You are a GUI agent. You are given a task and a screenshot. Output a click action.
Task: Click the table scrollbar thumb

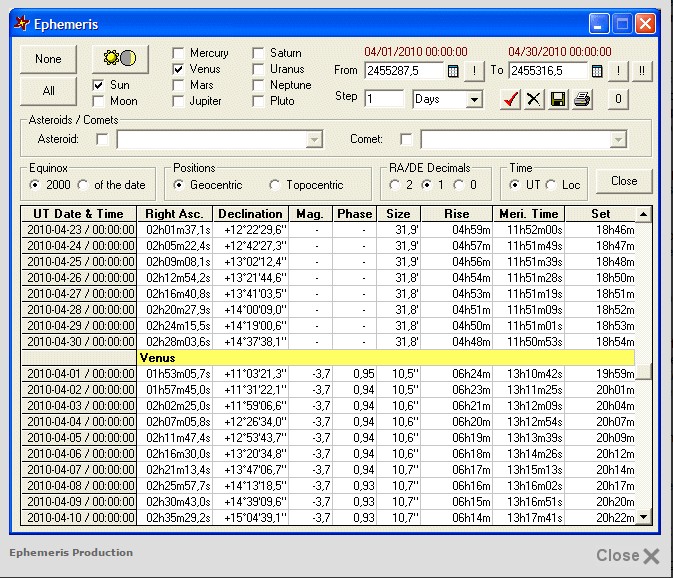(643, 372)
